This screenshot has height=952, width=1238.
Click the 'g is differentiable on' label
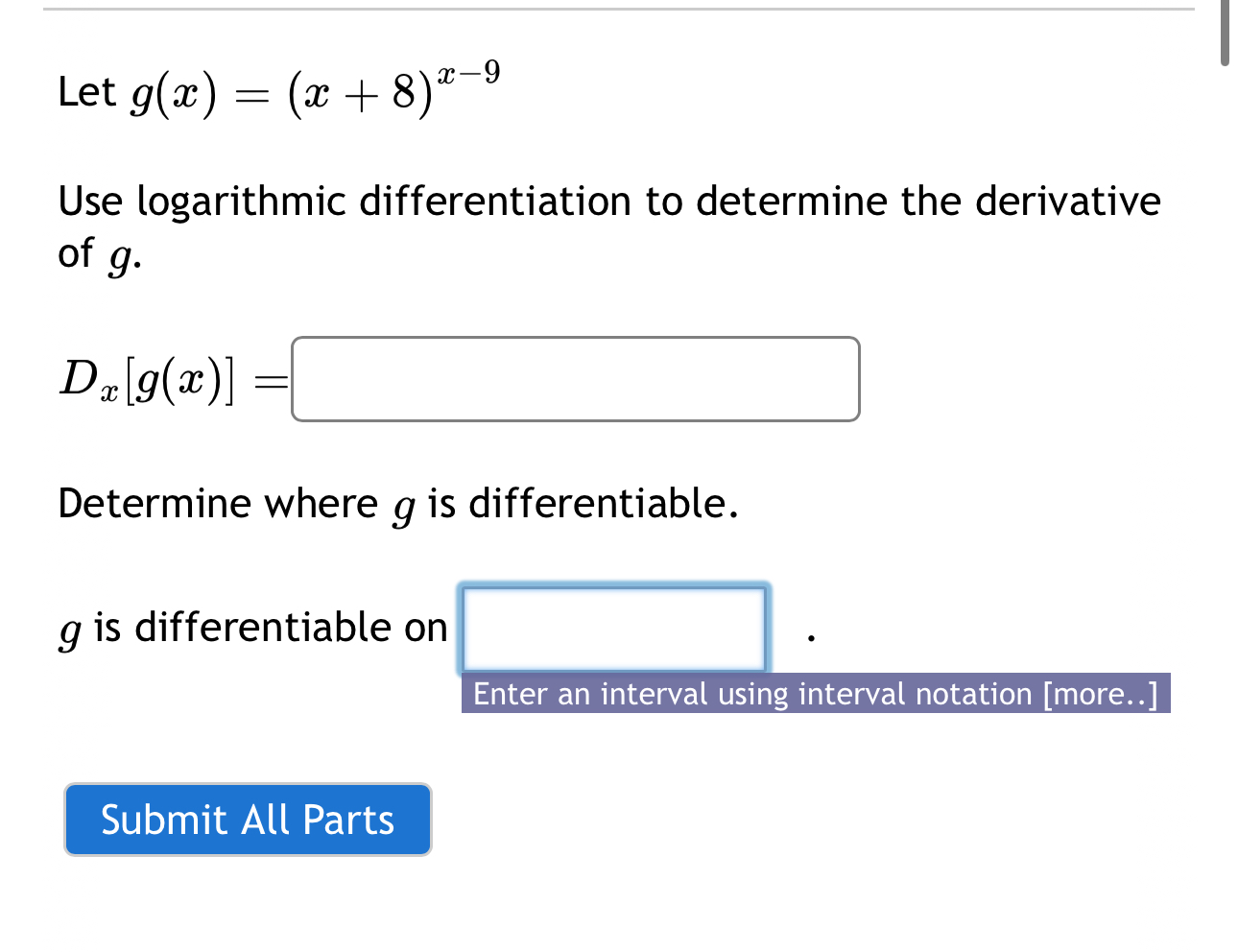pos(251,627)
